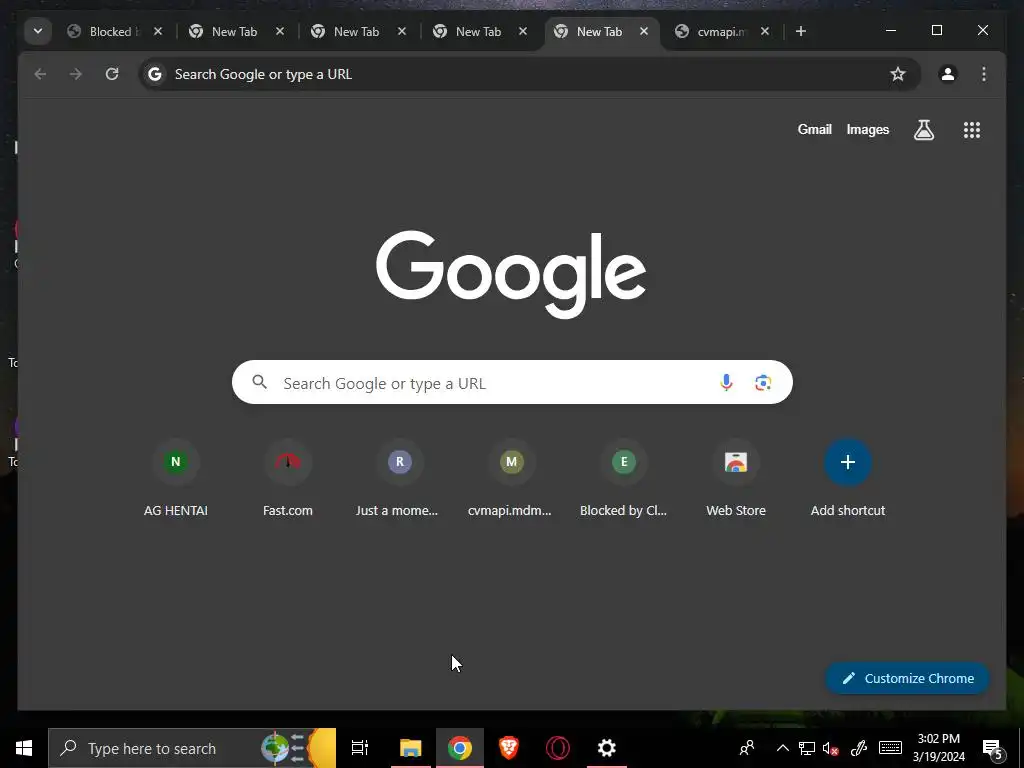Open the Google apps grid
This screenshot has width=1024, height=768.
coord(972,130)
